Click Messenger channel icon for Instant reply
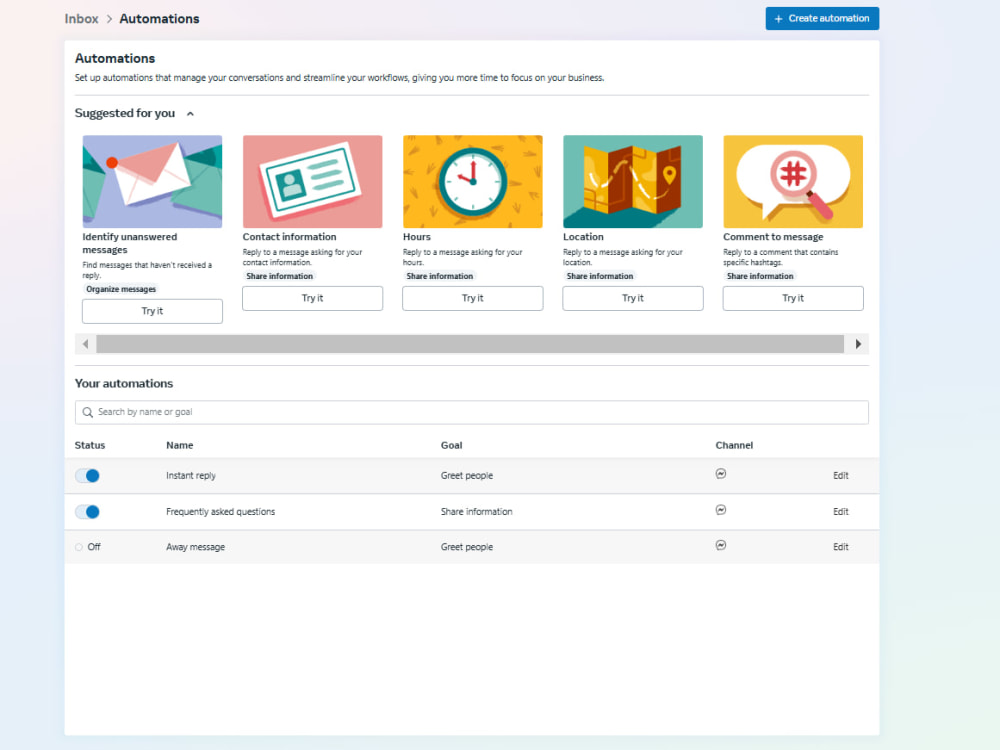The height and width of the screenshot is (750, 1000). click(x=721, y=474)
